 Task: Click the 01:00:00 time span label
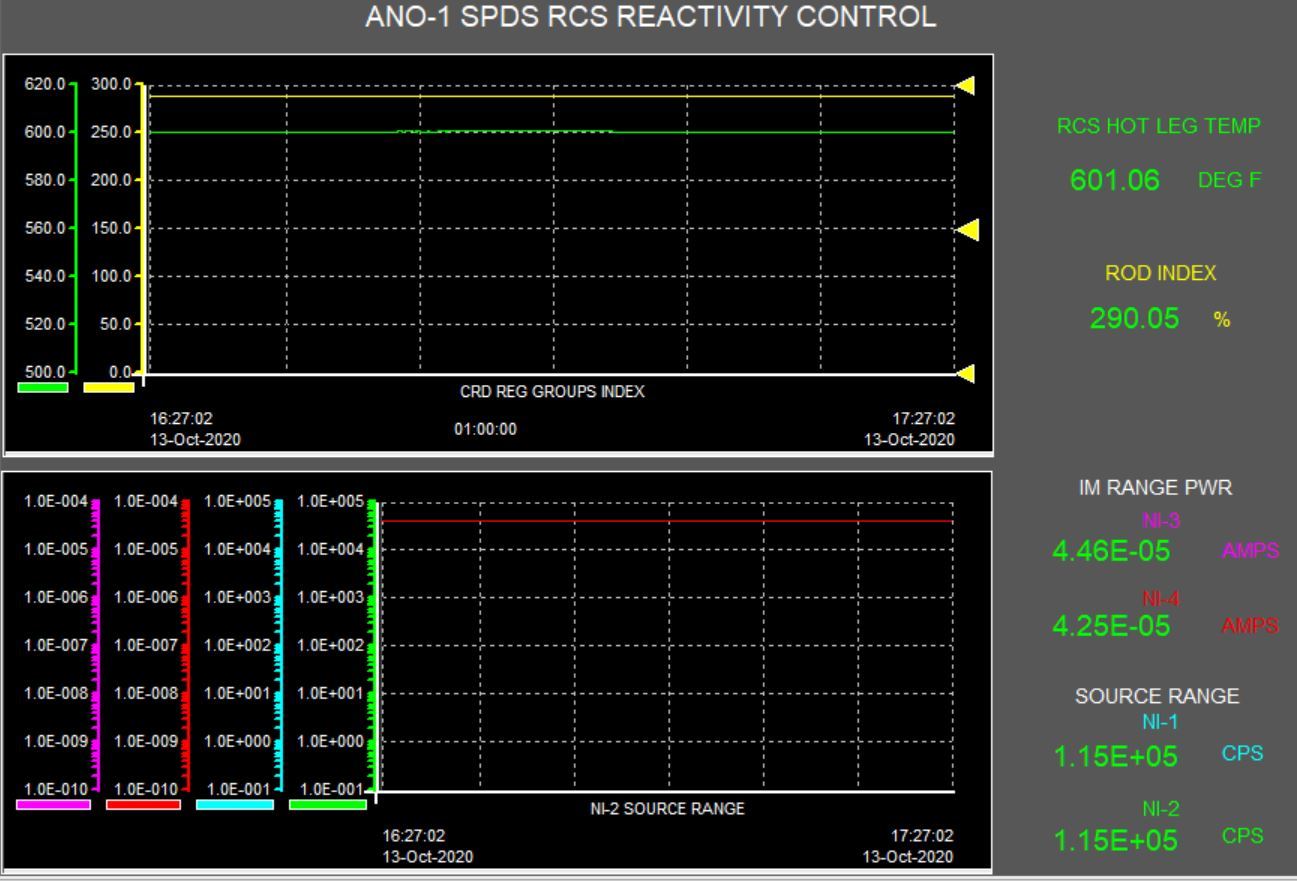click(485, 429)
